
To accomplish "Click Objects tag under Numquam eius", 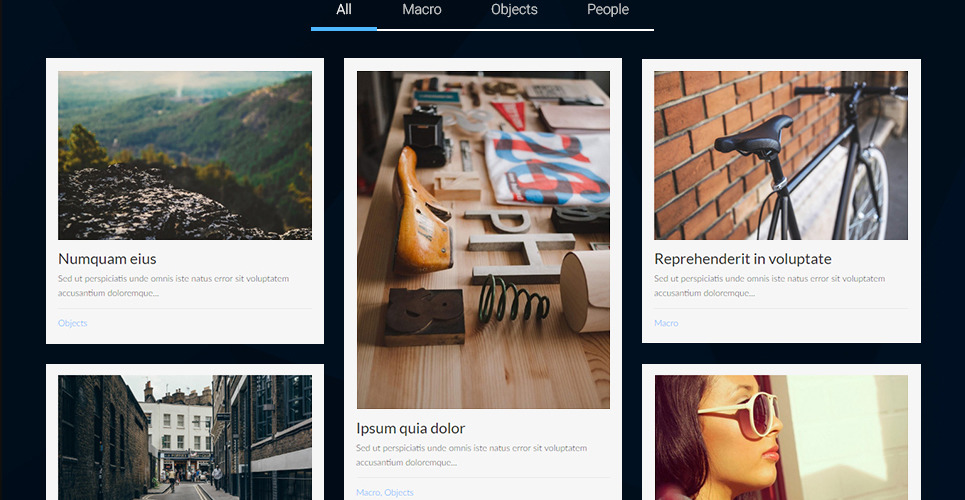I will tap(72, 323).
